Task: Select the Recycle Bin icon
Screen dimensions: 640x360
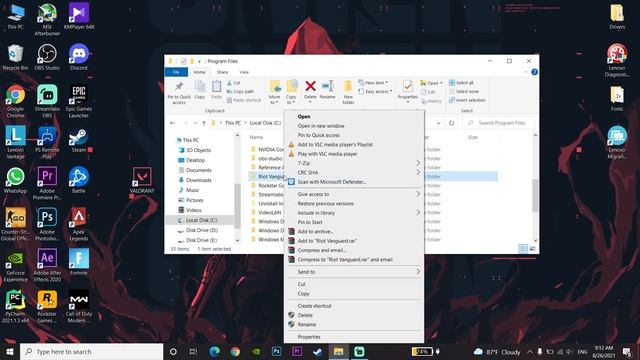Action: tap(16, 57)
